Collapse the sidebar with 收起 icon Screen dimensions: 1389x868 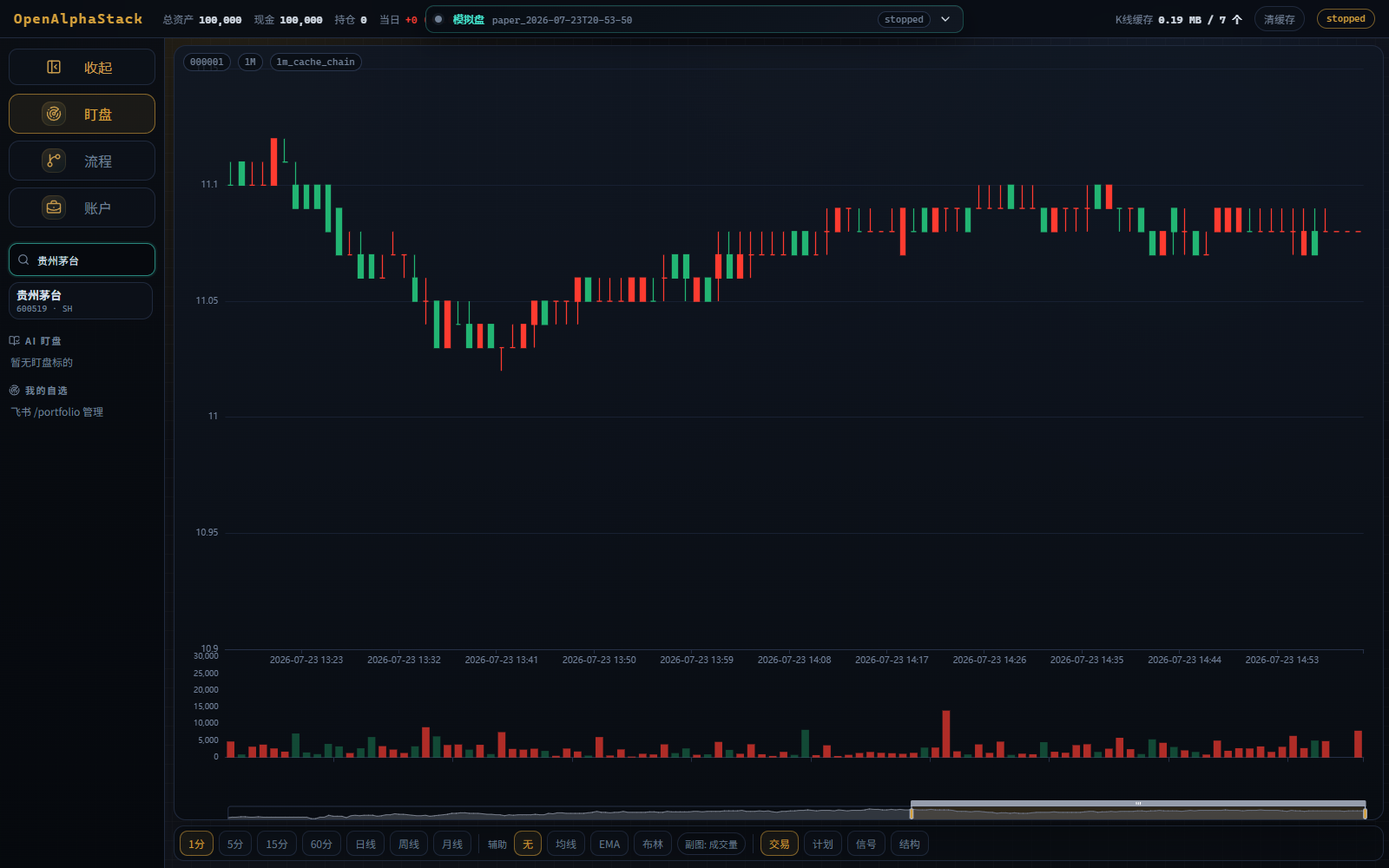54,67
